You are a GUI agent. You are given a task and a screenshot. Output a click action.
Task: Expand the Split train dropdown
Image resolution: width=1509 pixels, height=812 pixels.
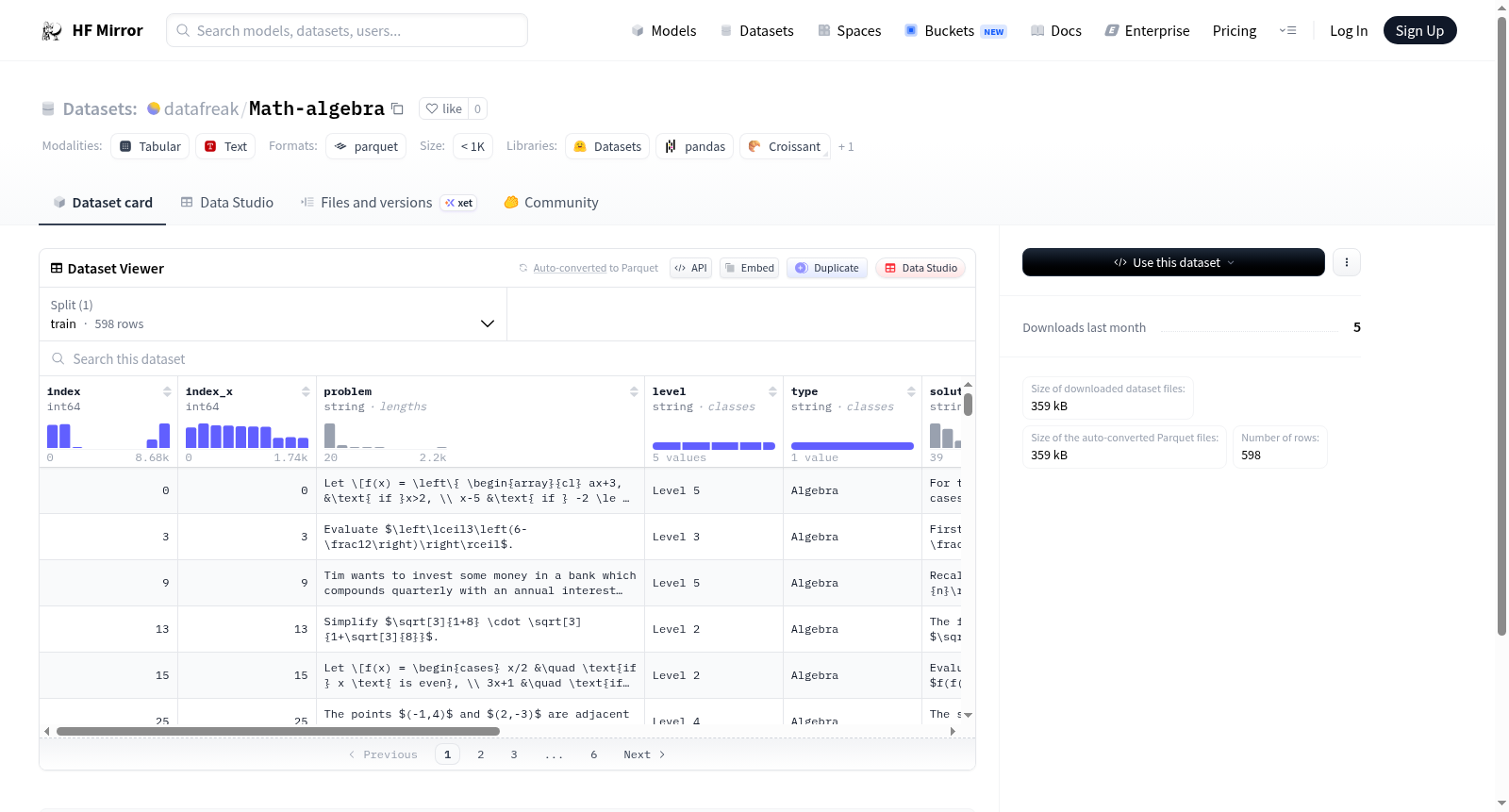[x=273, y=314]
